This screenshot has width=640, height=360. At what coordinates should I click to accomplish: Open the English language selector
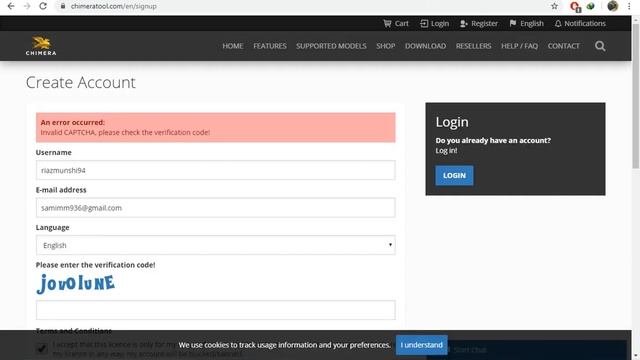pyautogui.click(x=532, y=24)
